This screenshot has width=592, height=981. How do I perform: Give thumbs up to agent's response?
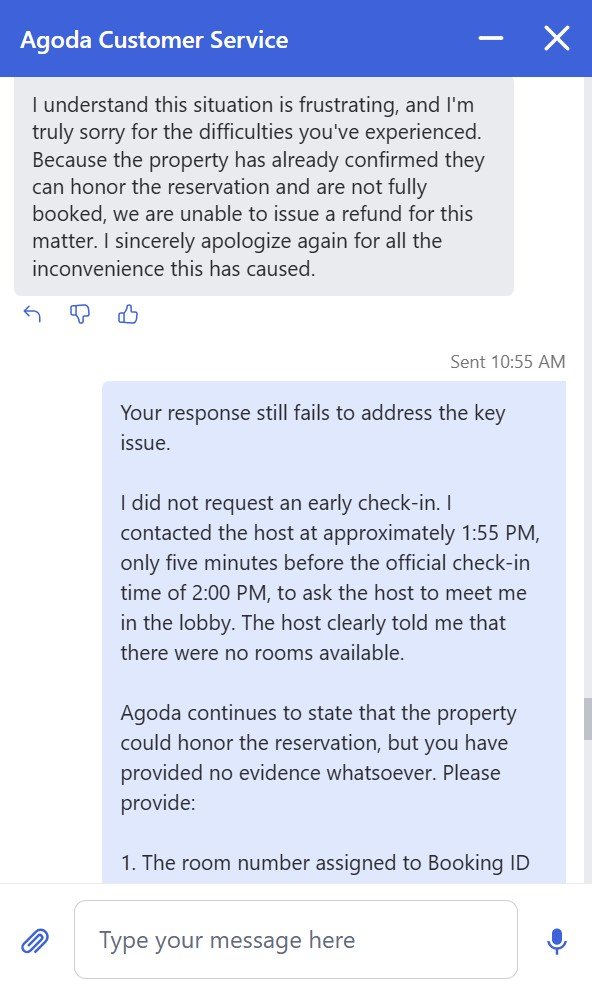128,314
